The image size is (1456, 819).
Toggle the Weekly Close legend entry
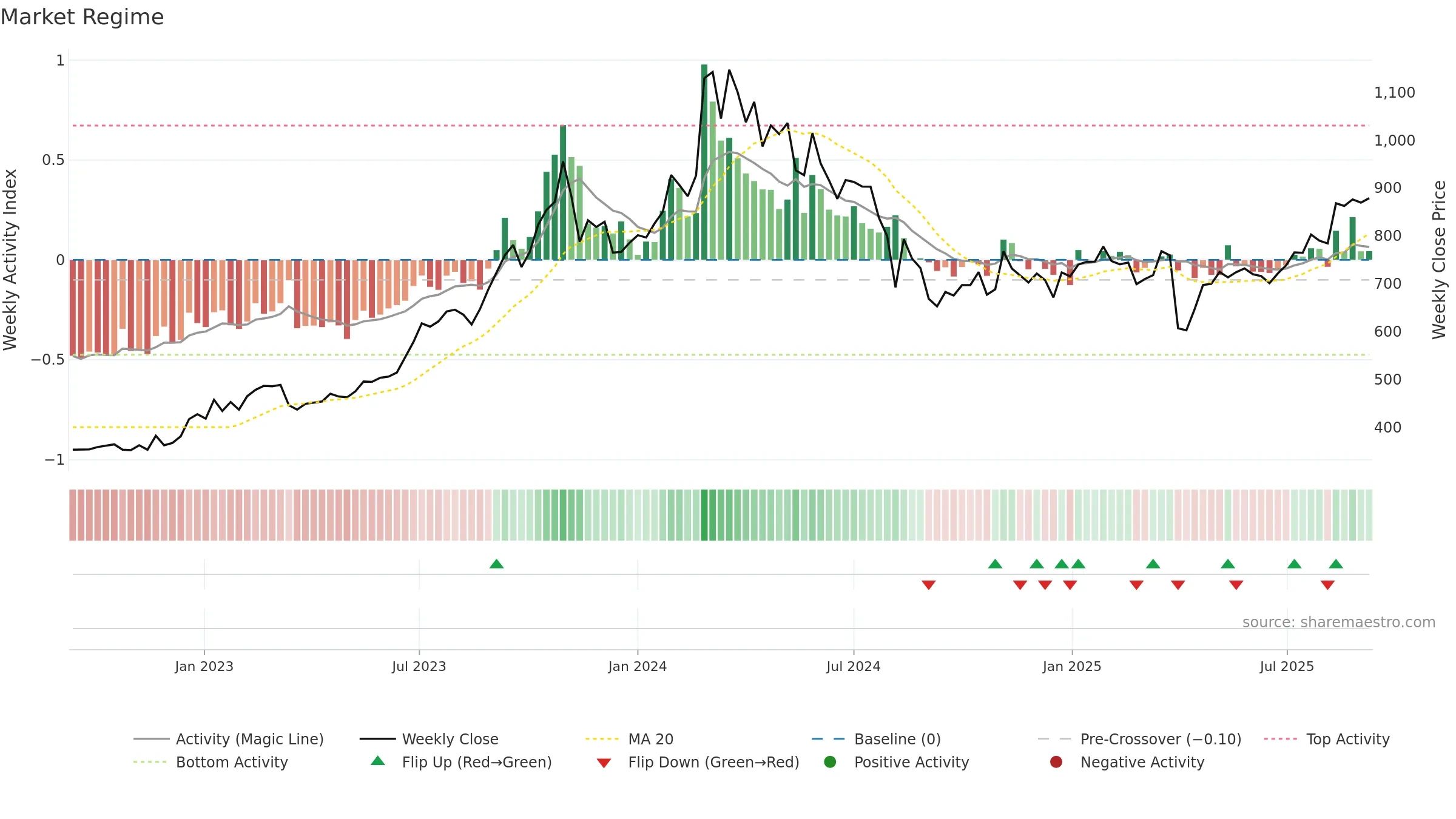(x=429, y=739)
